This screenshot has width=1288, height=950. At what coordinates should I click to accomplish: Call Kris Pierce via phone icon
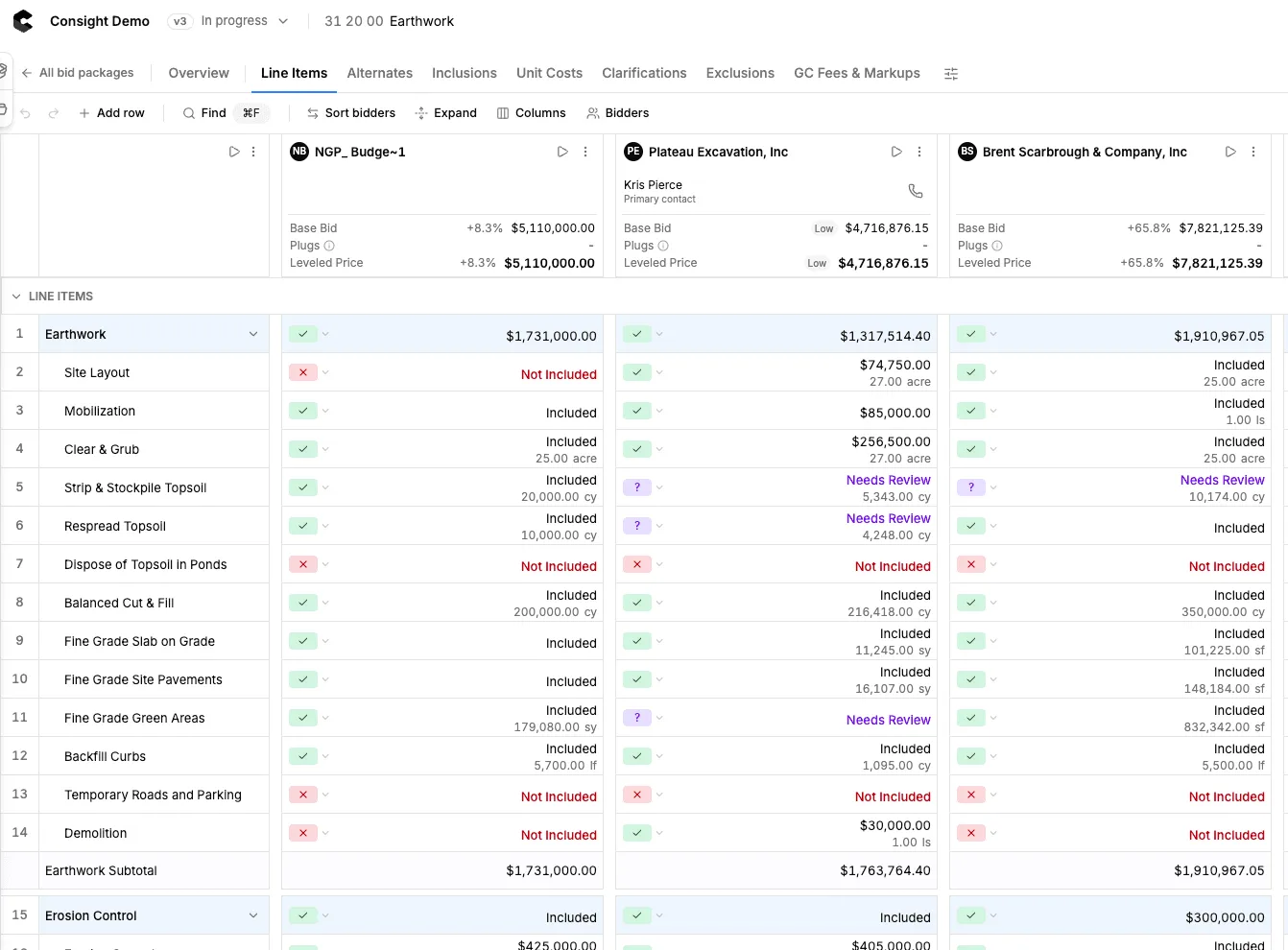[916, 191]
